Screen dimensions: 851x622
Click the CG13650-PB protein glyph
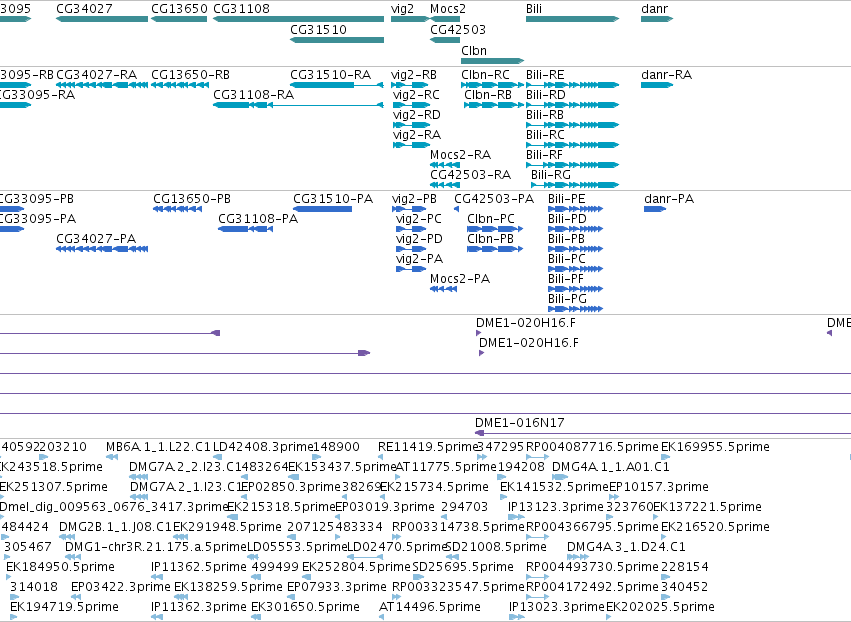pos(177,209)
